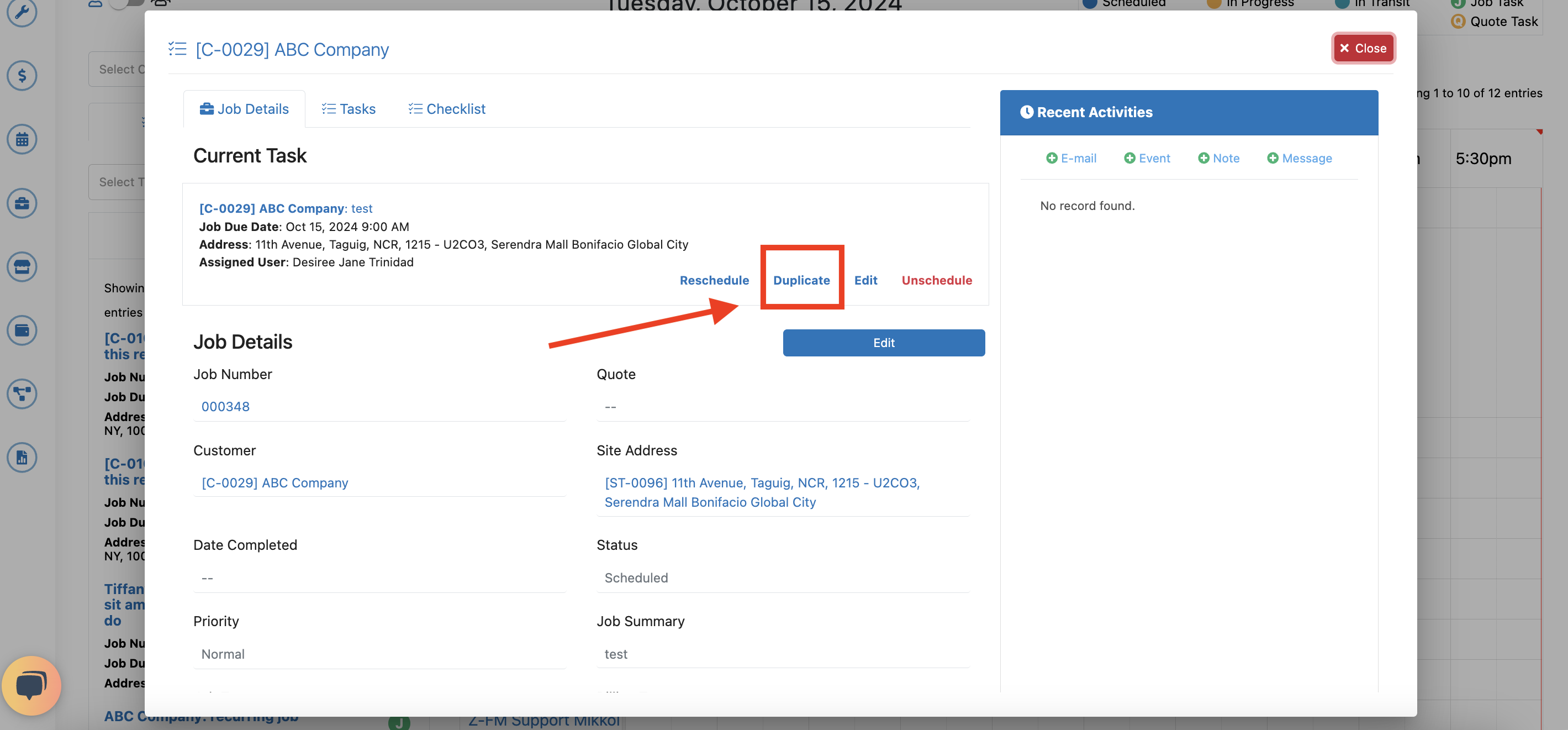The image size is (1568, 730).
Task: Open the Checklist tab
Action: (x=447, y=109)
